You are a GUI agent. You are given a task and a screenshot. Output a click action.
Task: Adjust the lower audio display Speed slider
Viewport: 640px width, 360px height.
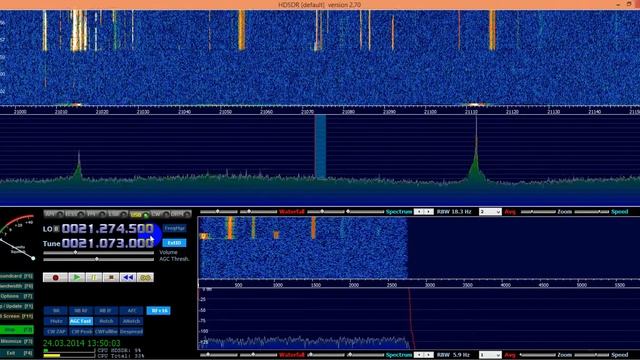click(592, 355)
